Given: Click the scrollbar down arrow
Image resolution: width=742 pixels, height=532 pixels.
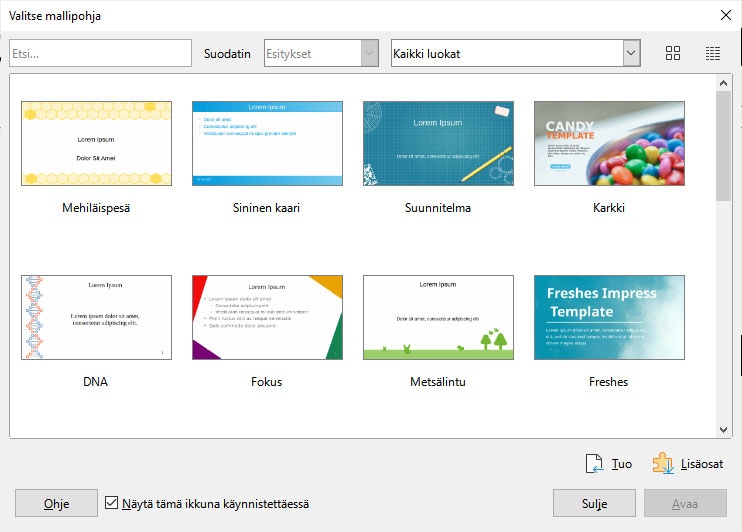Looking at the screenshot, I should pos(723,430).
